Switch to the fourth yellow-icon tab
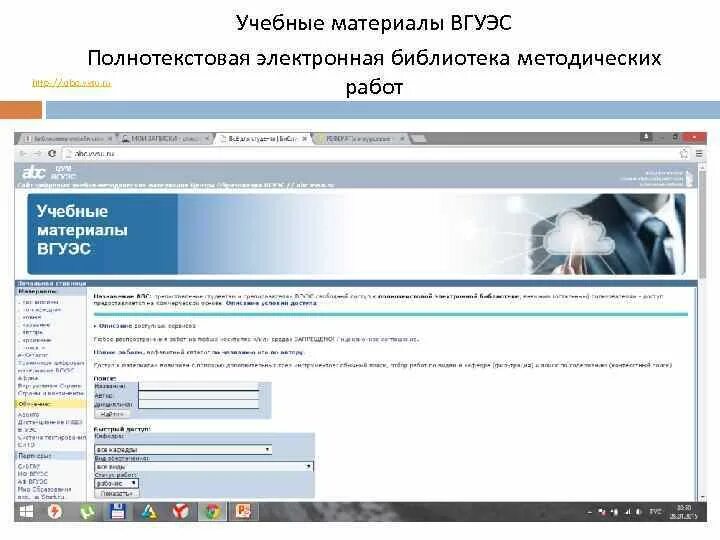 coord(359,138)
